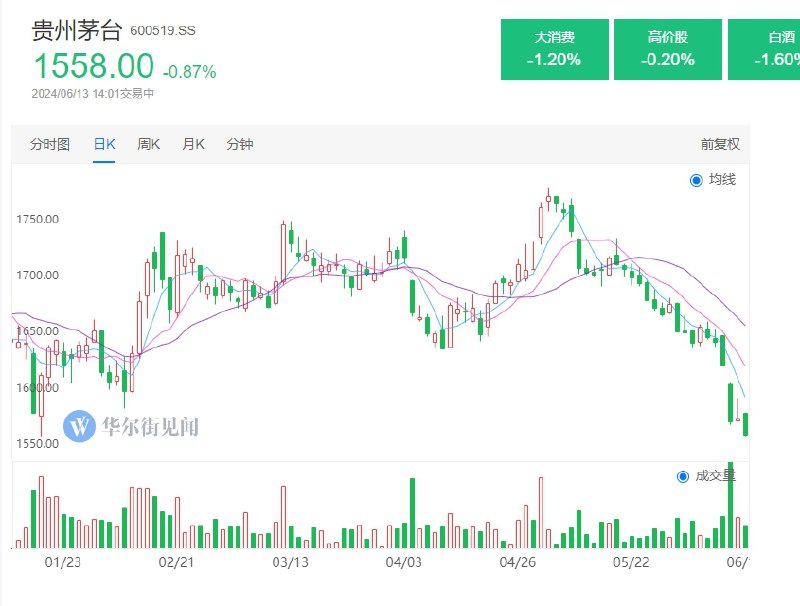The width and height of the screenshot is (800, 606).
Task: Open the 前复权 adjustment option
Action: click(x=720, y=144)
